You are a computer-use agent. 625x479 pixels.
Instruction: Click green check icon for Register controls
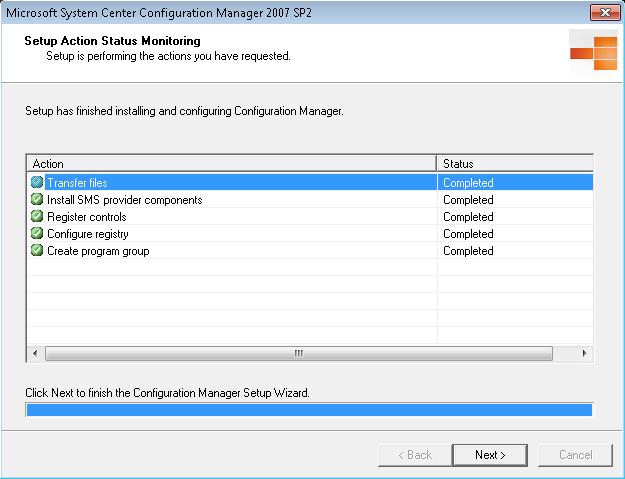pos(37,216)
